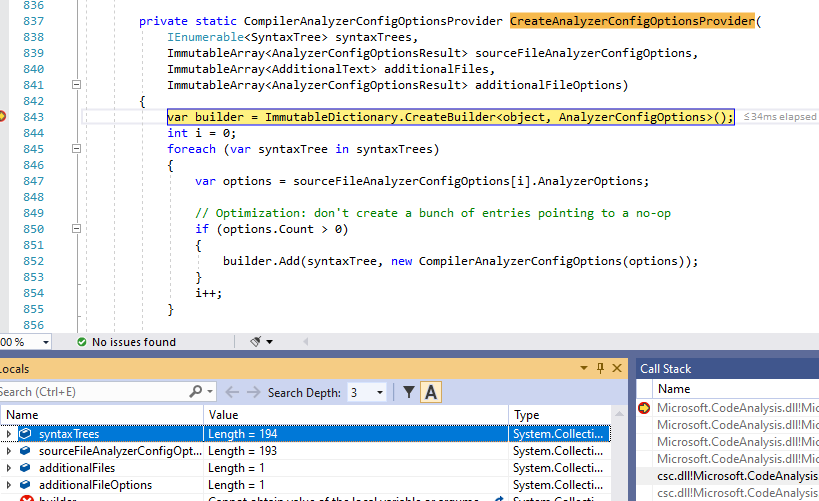Click the No issues found status indicator

click(134, 342)
